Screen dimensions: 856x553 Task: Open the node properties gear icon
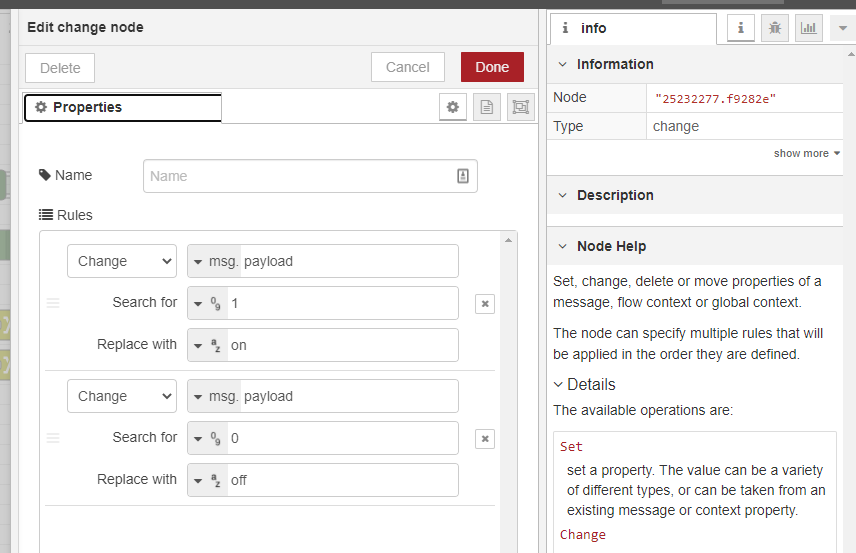(453, 106)
